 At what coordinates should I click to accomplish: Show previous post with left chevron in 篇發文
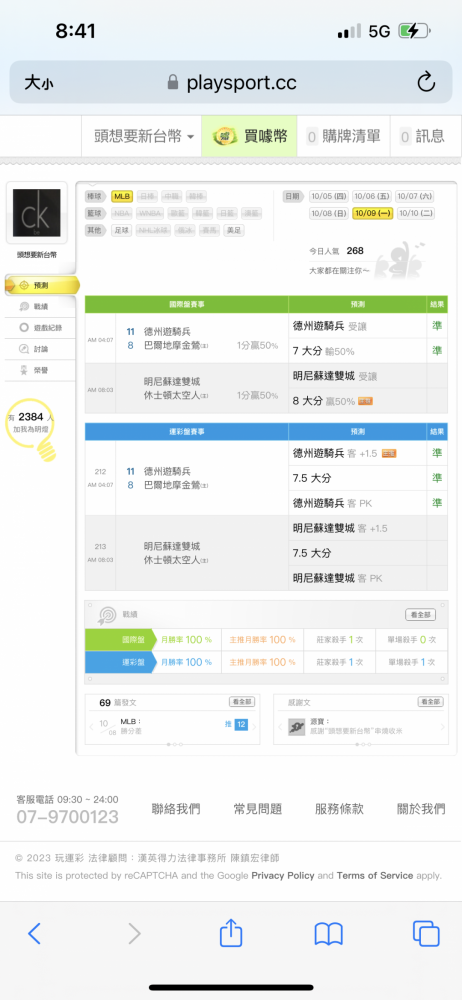tap(91, 726)
